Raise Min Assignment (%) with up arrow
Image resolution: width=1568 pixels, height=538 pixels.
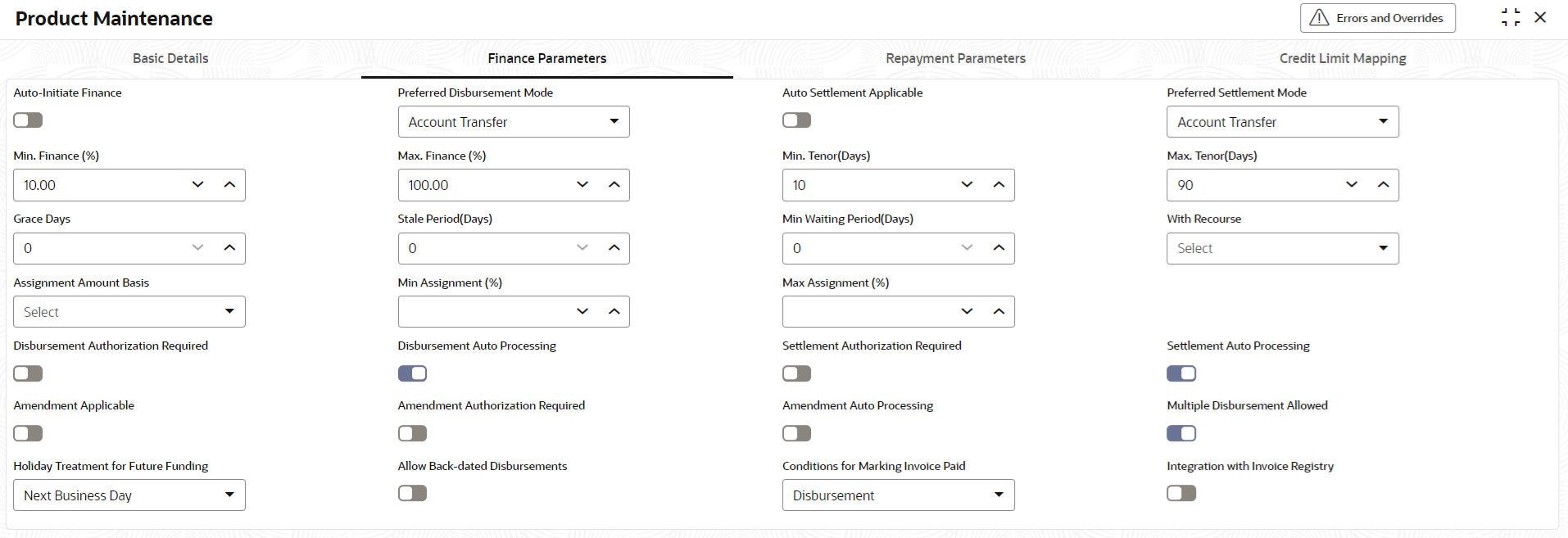[x=614, y=312]
